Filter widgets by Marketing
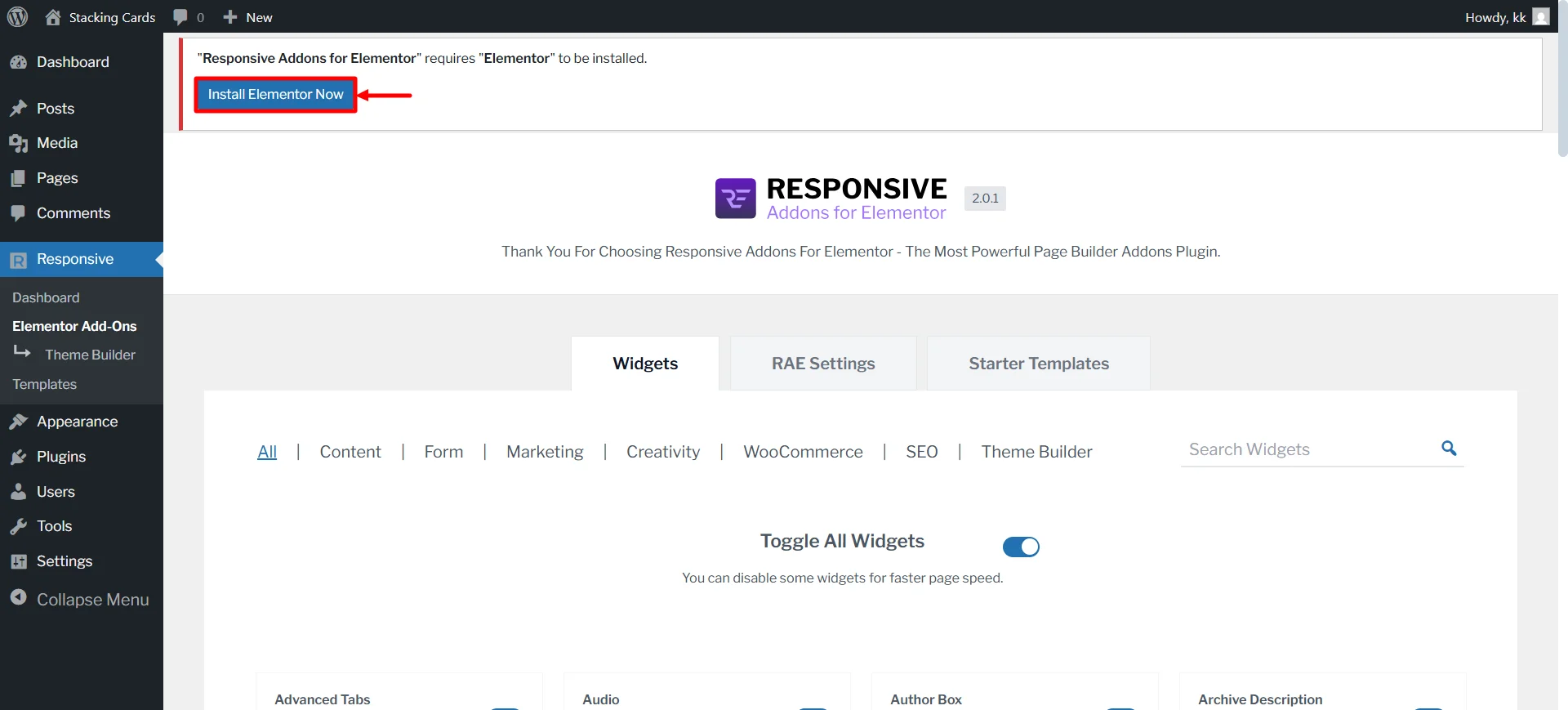 pos(545,452)
